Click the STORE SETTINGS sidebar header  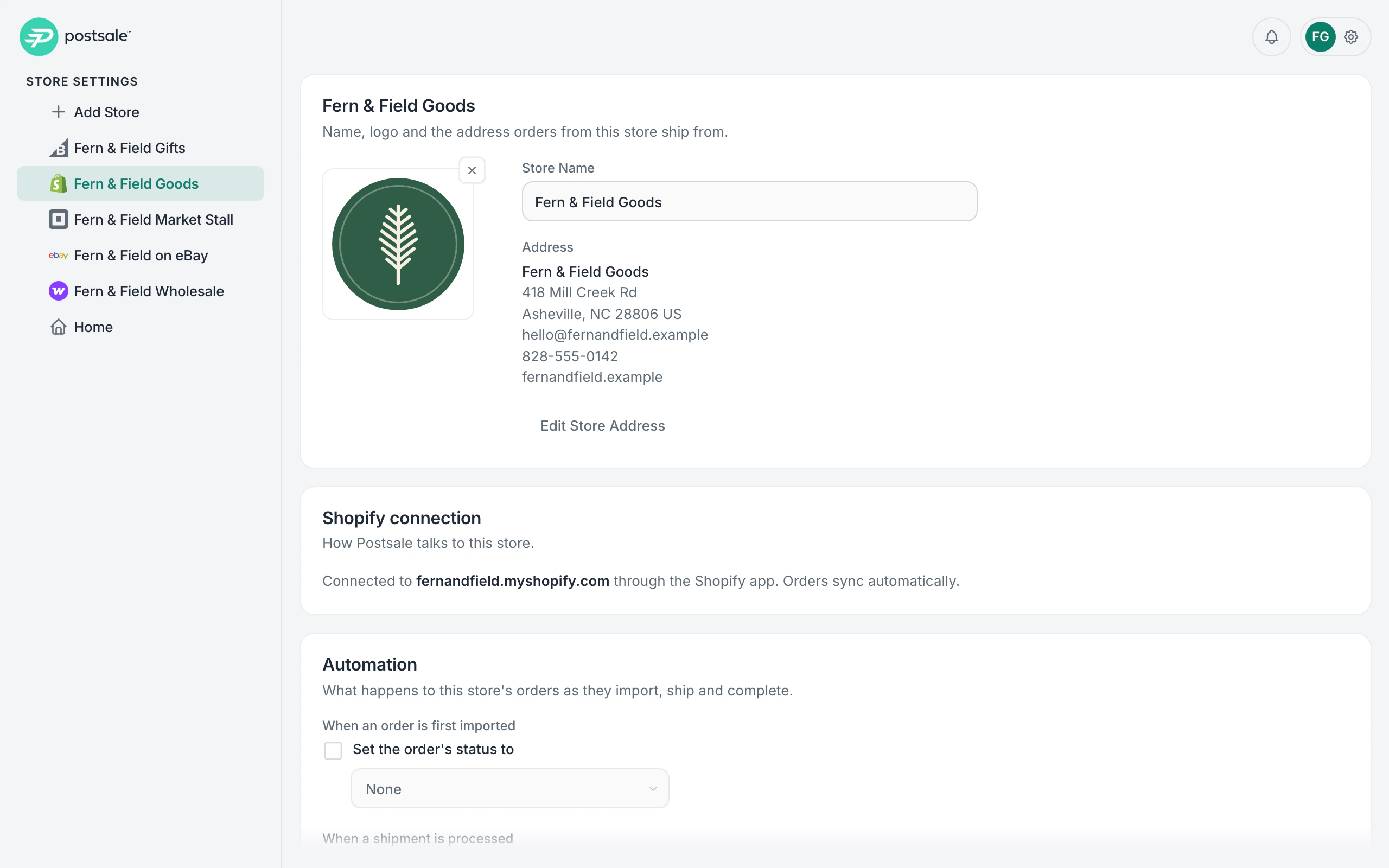click(x=82, y=81)
